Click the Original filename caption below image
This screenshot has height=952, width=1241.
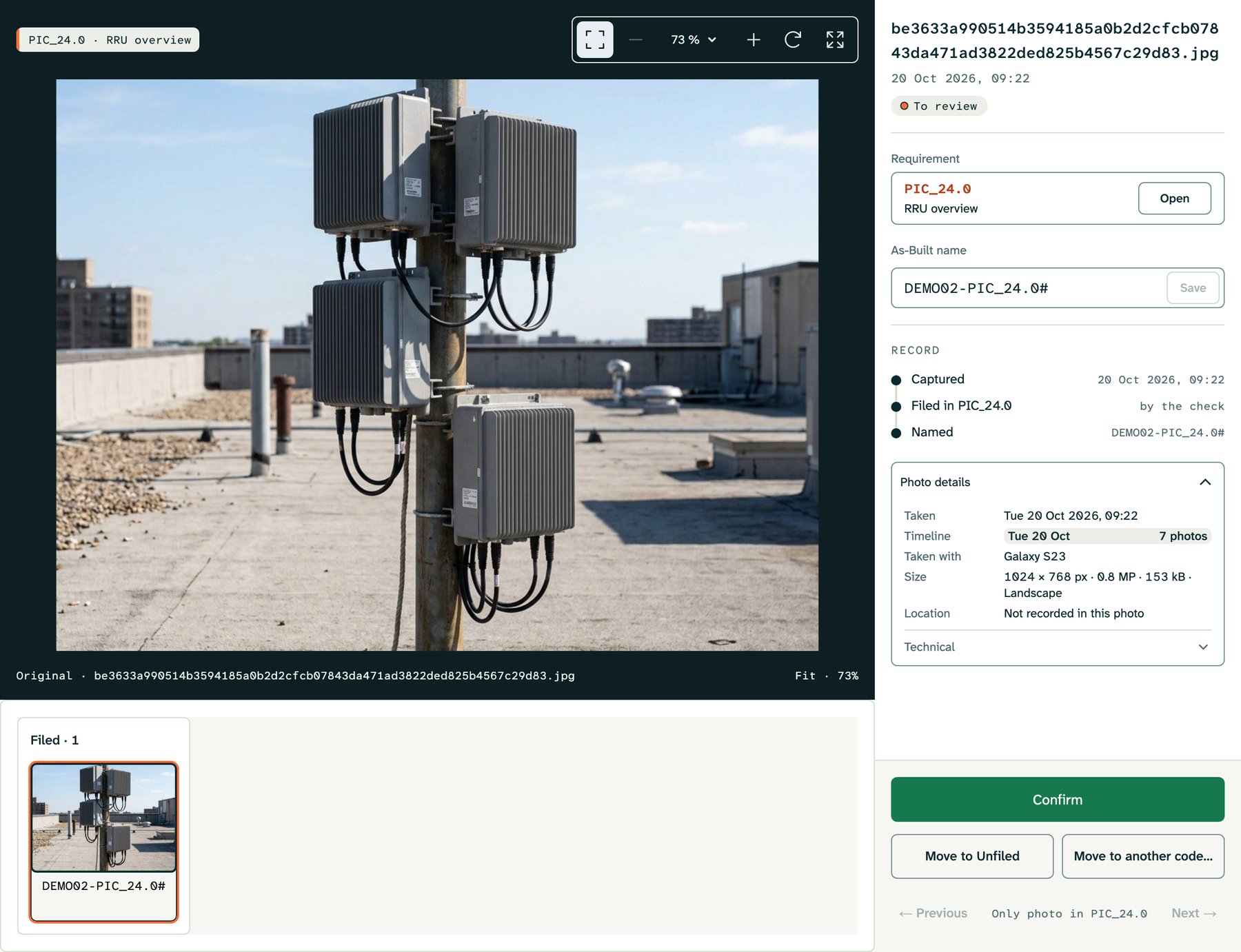(x=295, y=676)
